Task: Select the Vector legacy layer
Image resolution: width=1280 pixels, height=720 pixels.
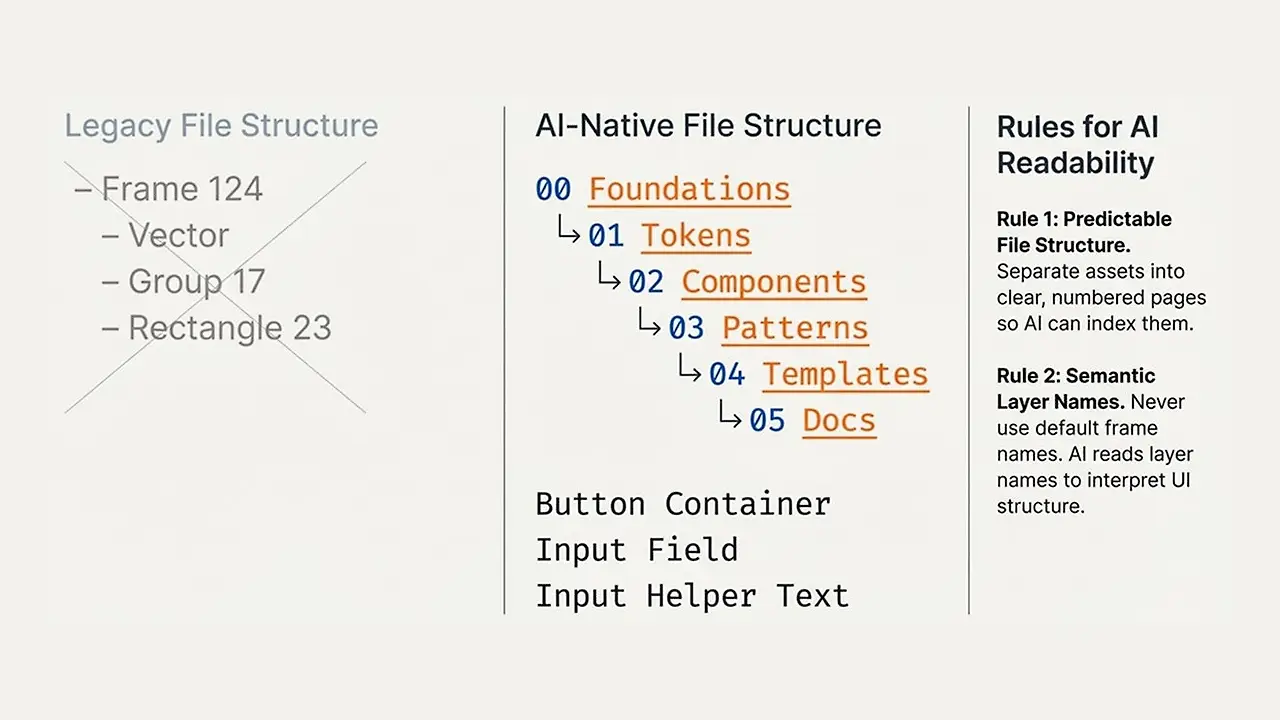Action: tap(166, 236)
